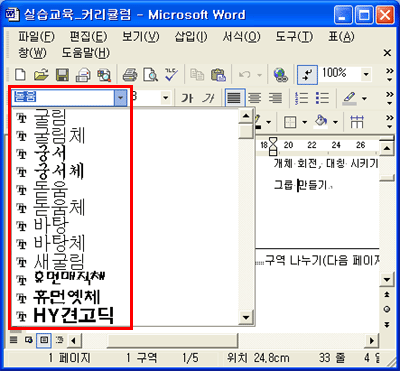The image size is (400, 371).
Task: Run spelling and grammar check icon
Action: point(171,75)
